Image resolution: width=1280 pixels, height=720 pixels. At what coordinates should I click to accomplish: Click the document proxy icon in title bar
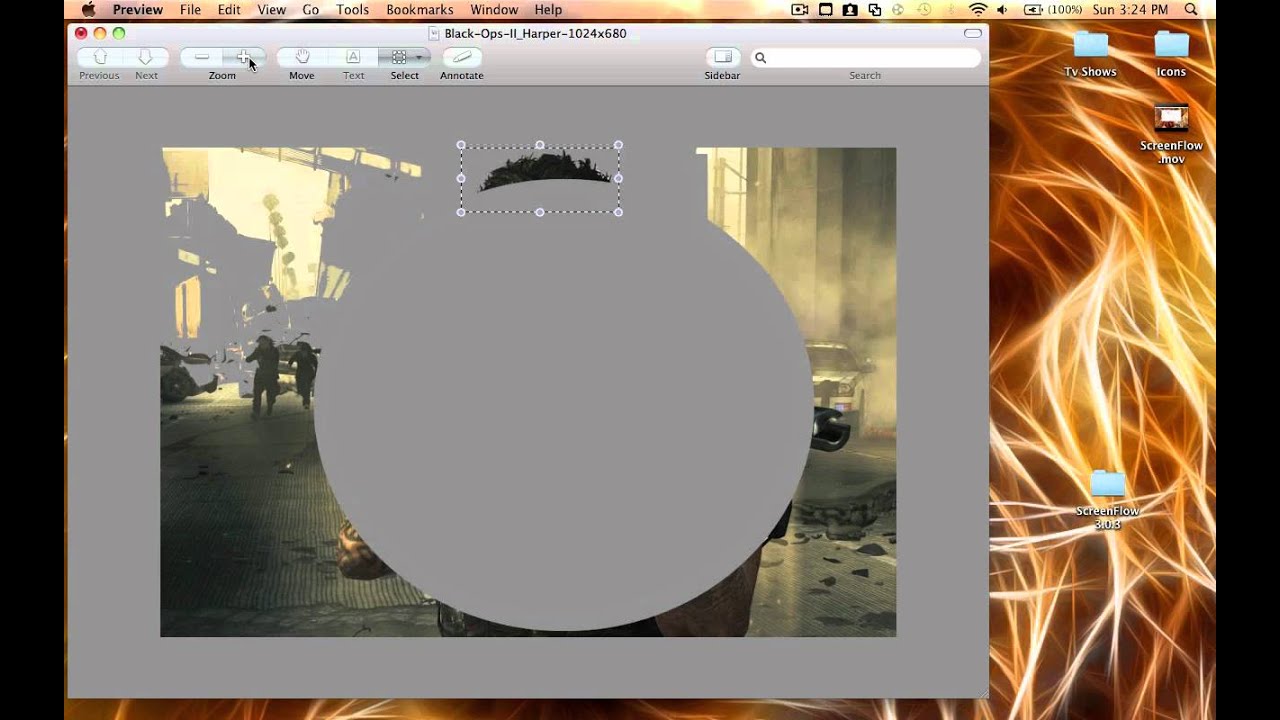[x=434, y=33]
